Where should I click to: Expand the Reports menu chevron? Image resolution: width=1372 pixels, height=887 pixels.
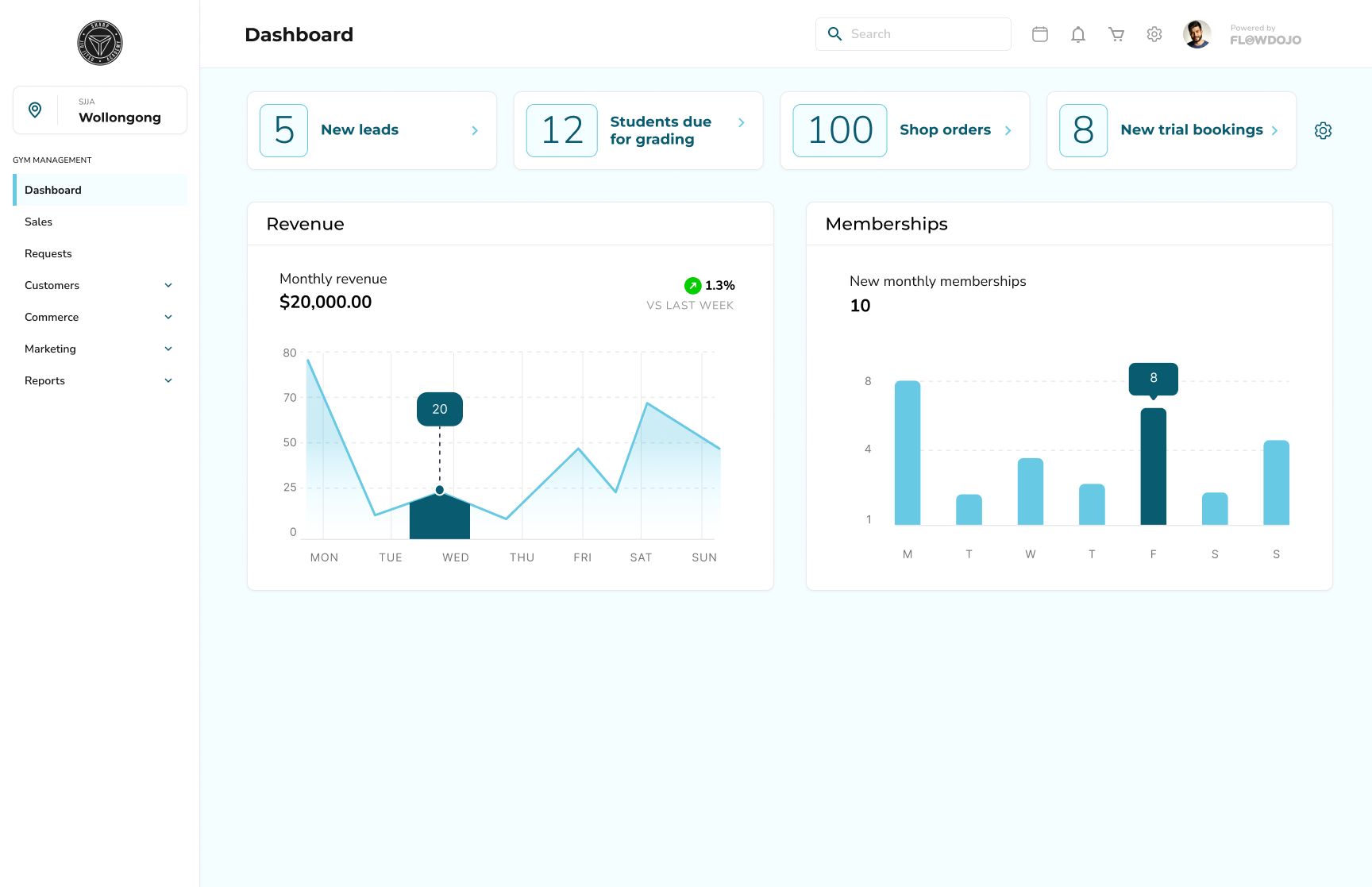pos(168,380)
